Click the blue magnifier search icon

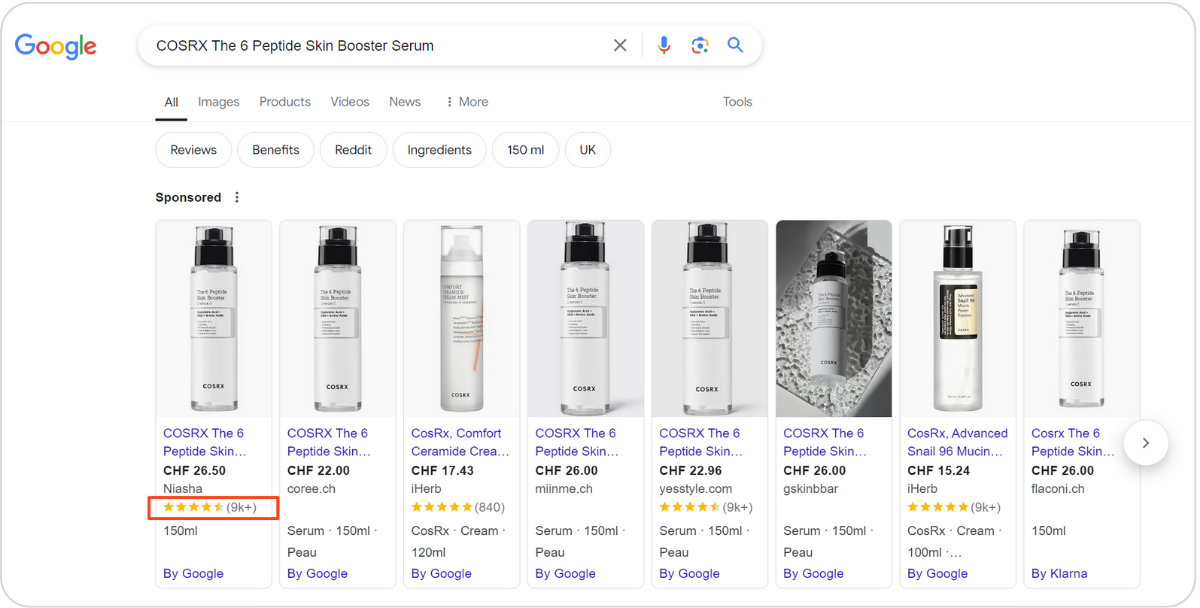pyautogui.click(x=736, y=45)
